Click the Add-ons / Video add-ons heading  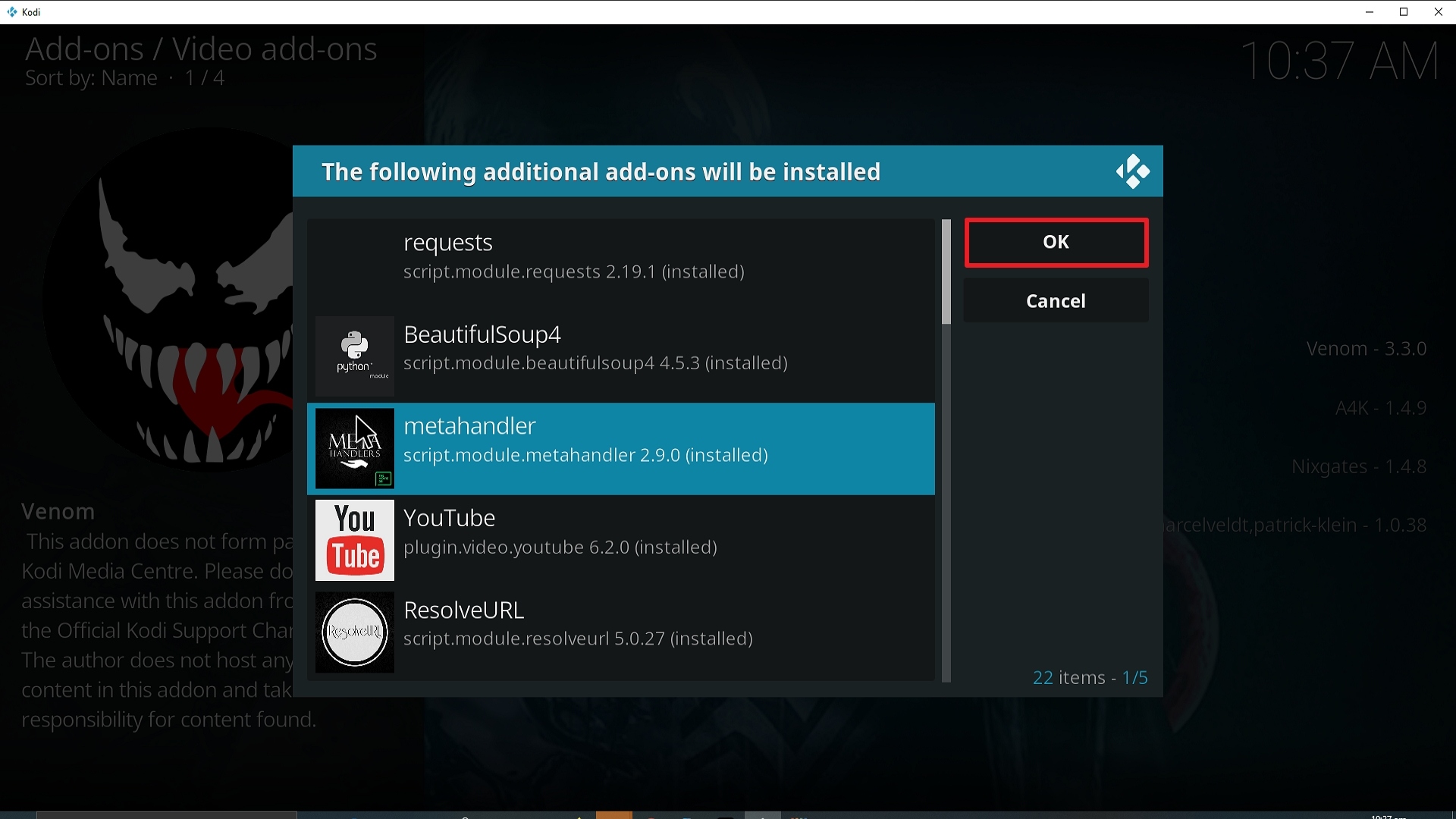tap(201, 49)
